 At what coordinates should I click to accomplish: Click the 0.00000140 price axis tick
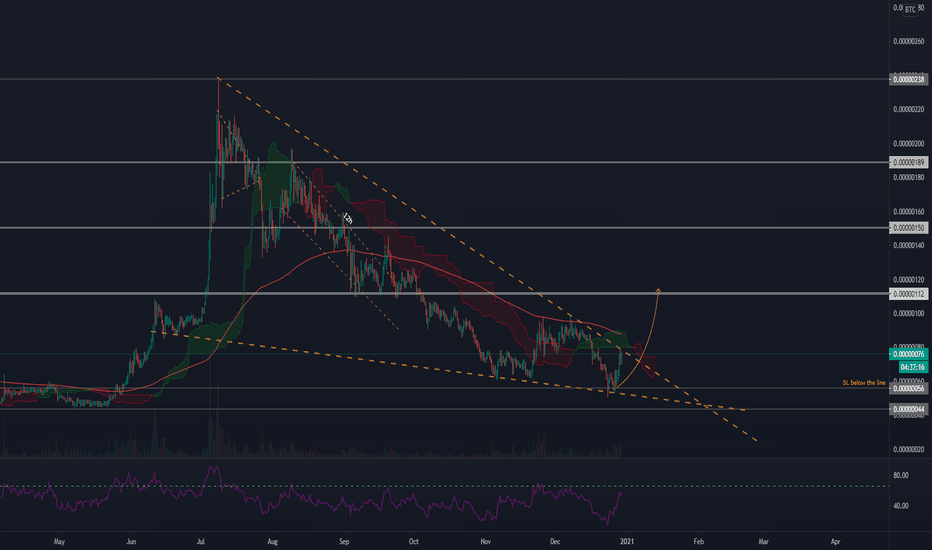pyautogui.click(x=909, y=246)
